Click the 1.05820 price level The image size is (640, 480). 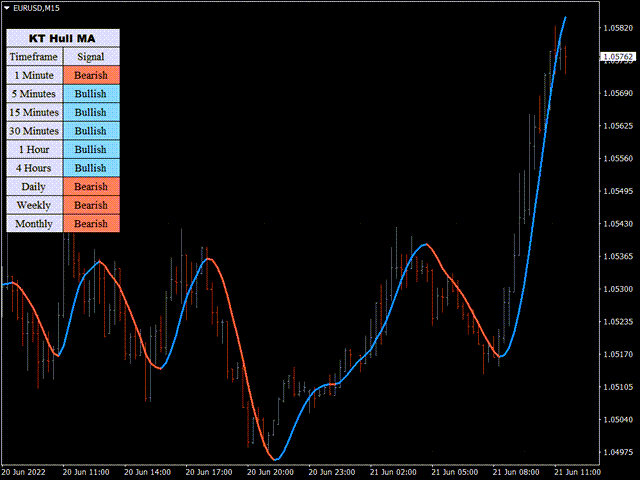[x=618, y=28]
